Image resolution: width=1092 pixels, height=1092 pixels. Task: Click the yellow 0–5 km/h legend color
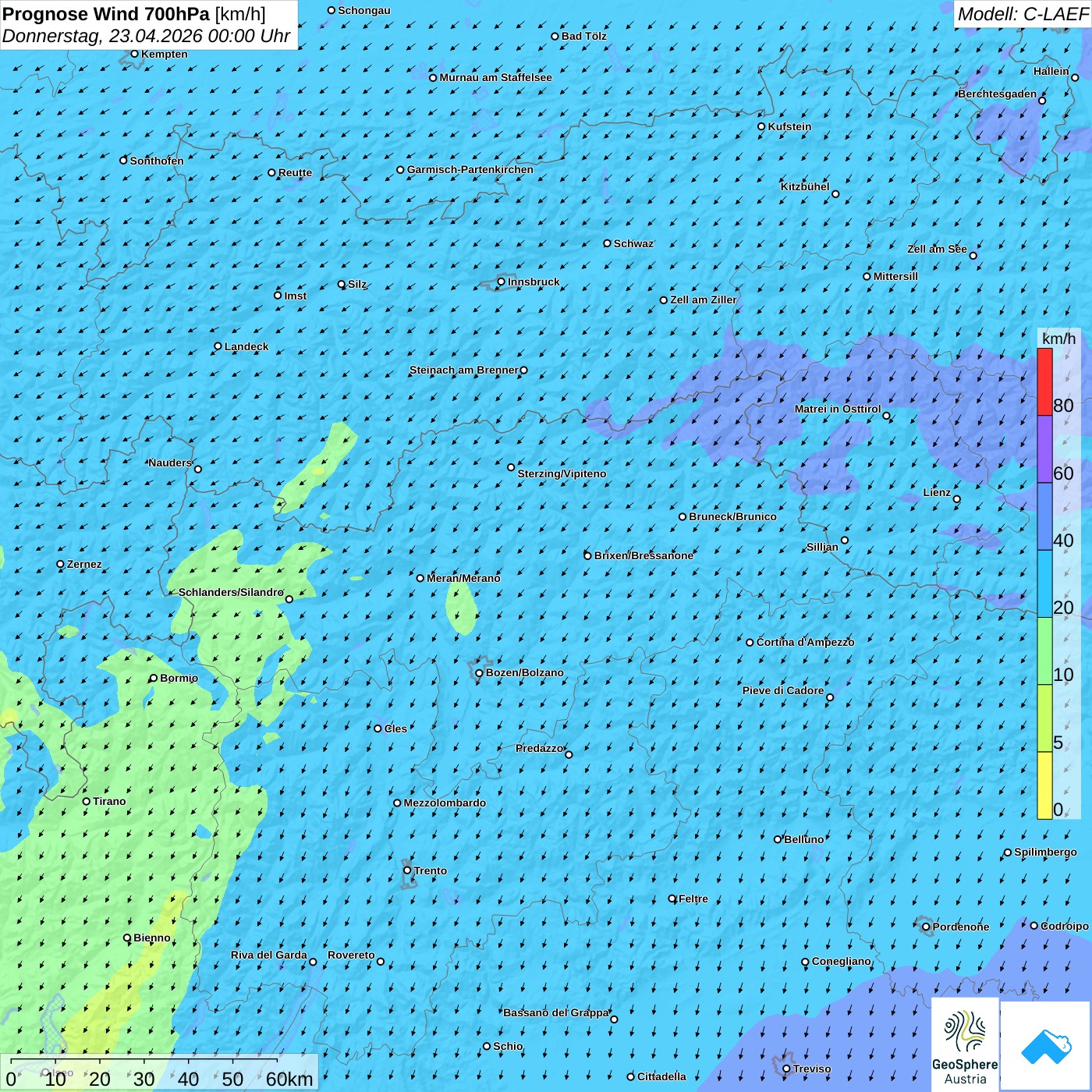point(1044,785)
